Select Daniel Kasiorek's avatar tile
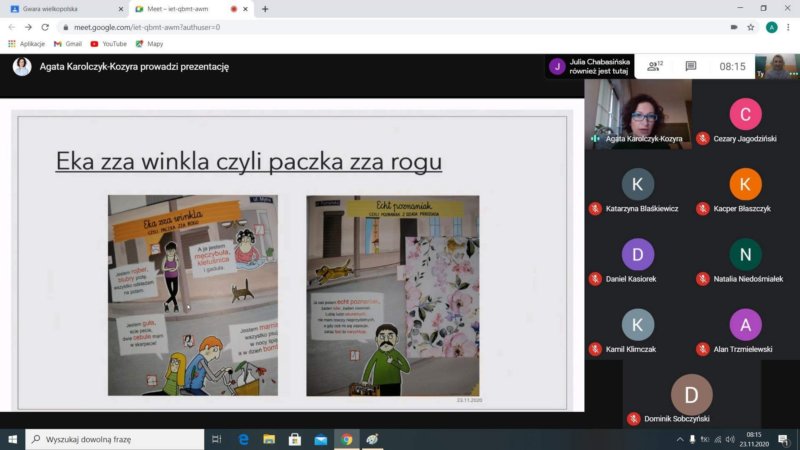The image size is (800, 450). 638,255
